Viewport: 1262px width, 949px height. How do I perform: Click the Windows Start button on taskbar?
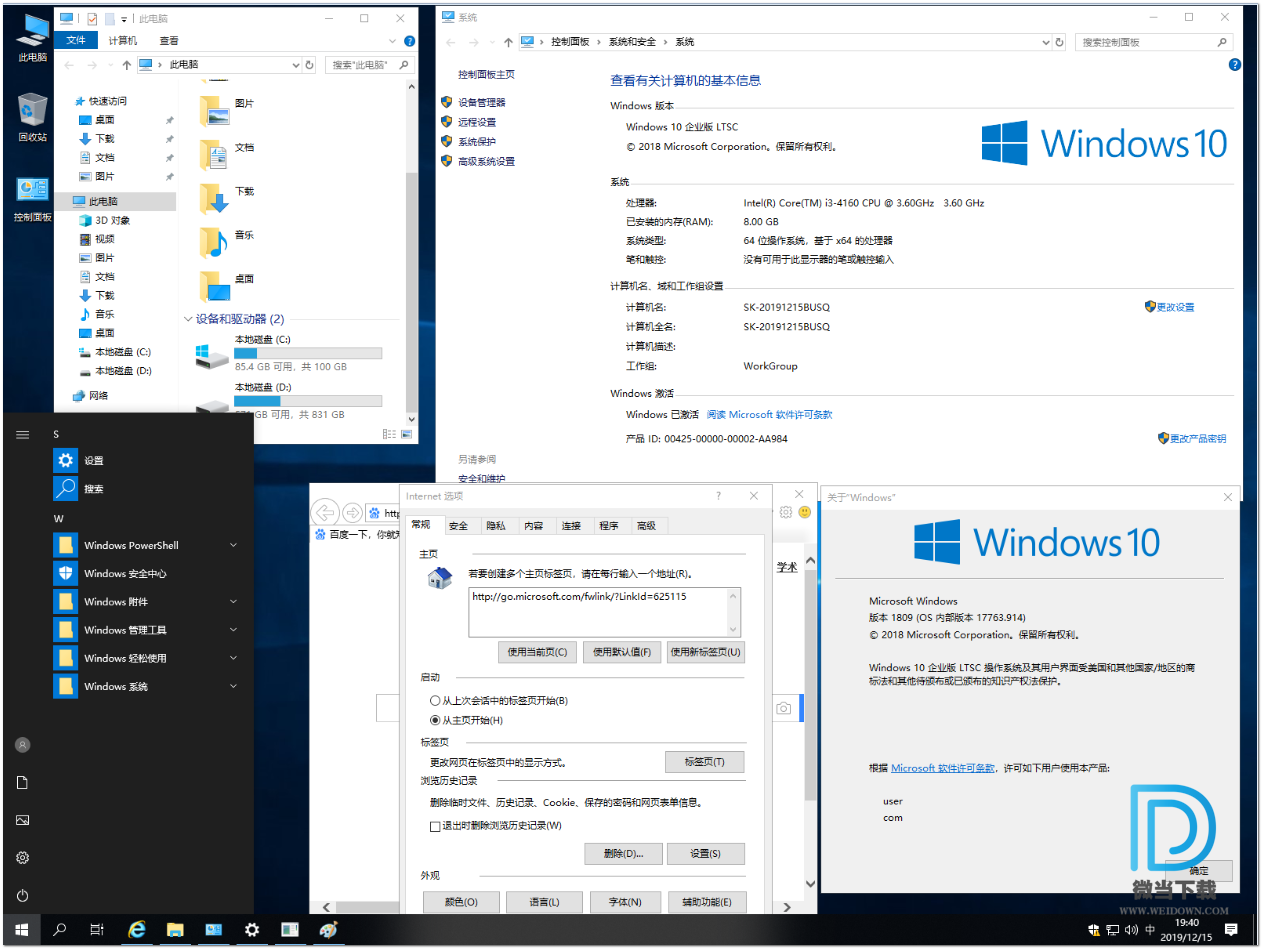pos(21,929)
